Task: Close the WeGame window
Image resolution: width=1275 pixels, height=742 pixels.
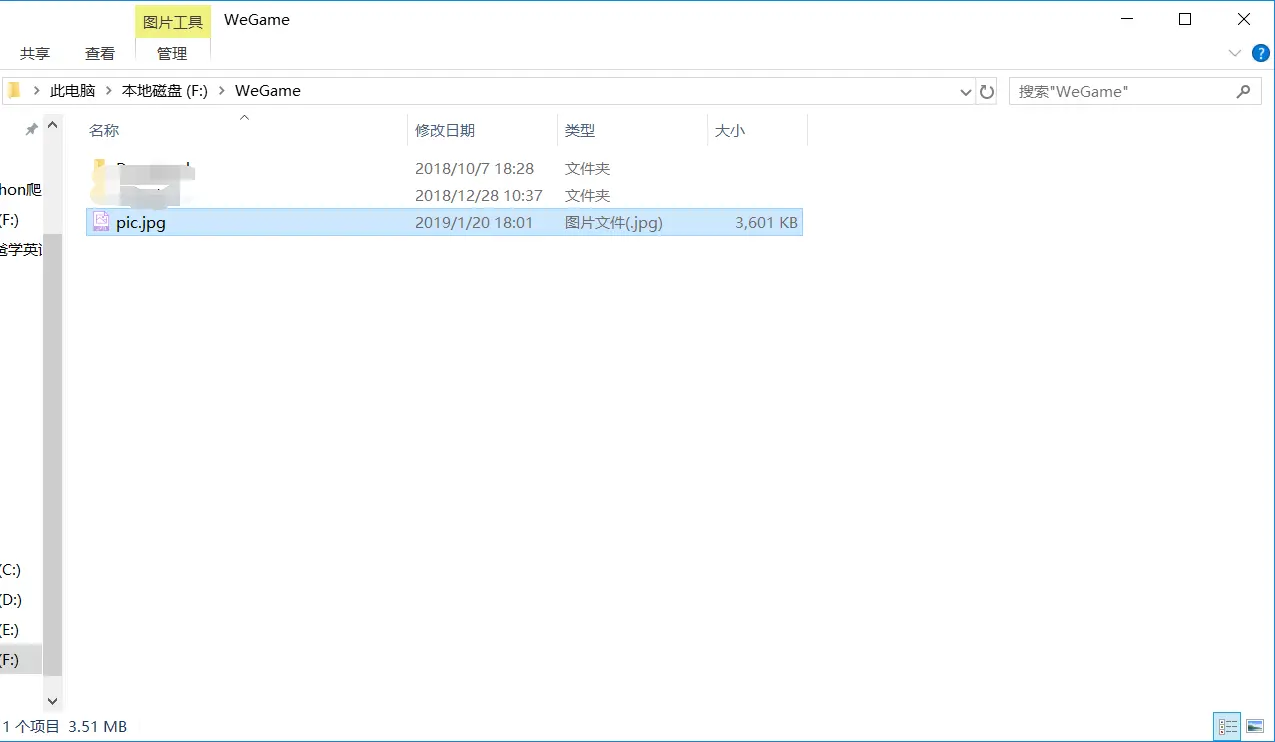Action: click(1244, 19)
